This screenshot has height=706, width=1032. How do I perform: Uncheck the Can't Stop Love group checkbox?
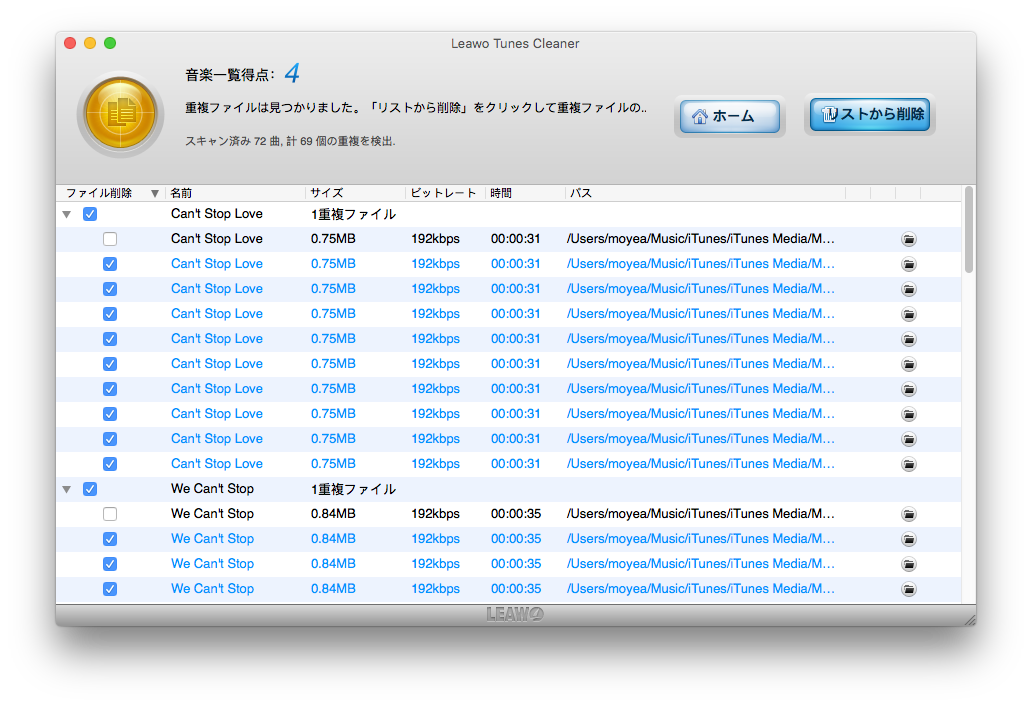point(90,214)
